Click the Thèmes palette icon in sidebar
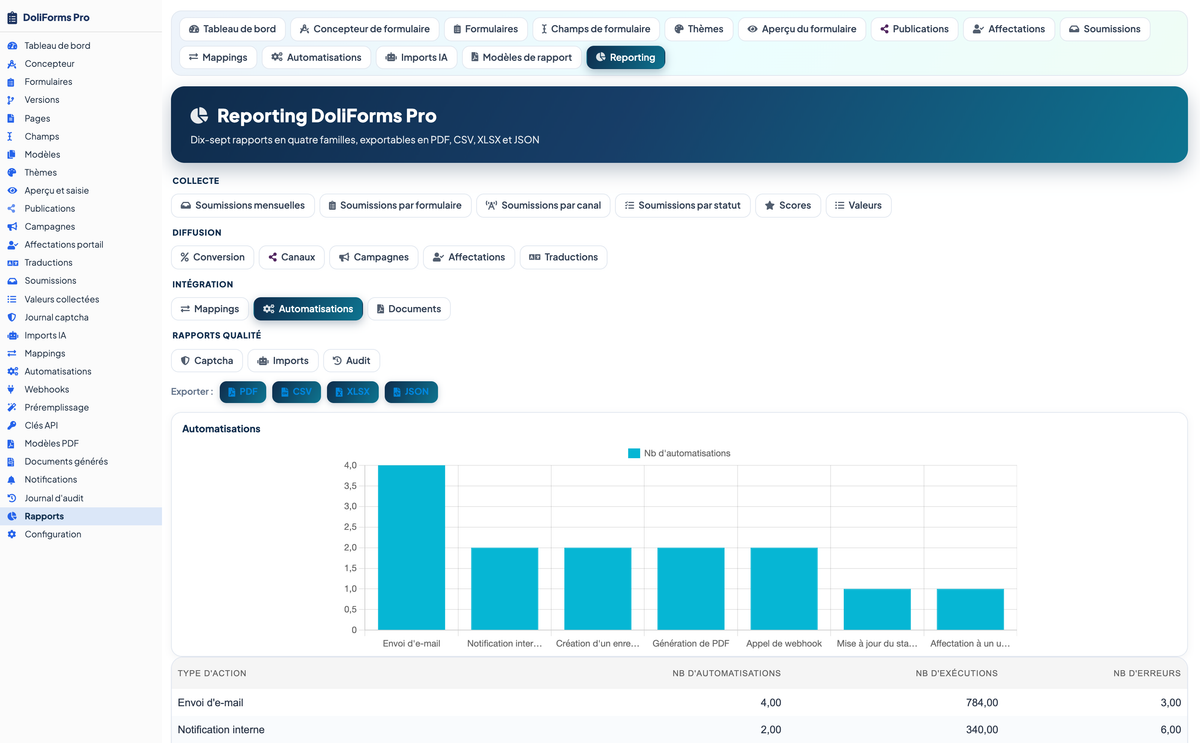The width and height of the screenshot is (1200, 743). [12, 172]
